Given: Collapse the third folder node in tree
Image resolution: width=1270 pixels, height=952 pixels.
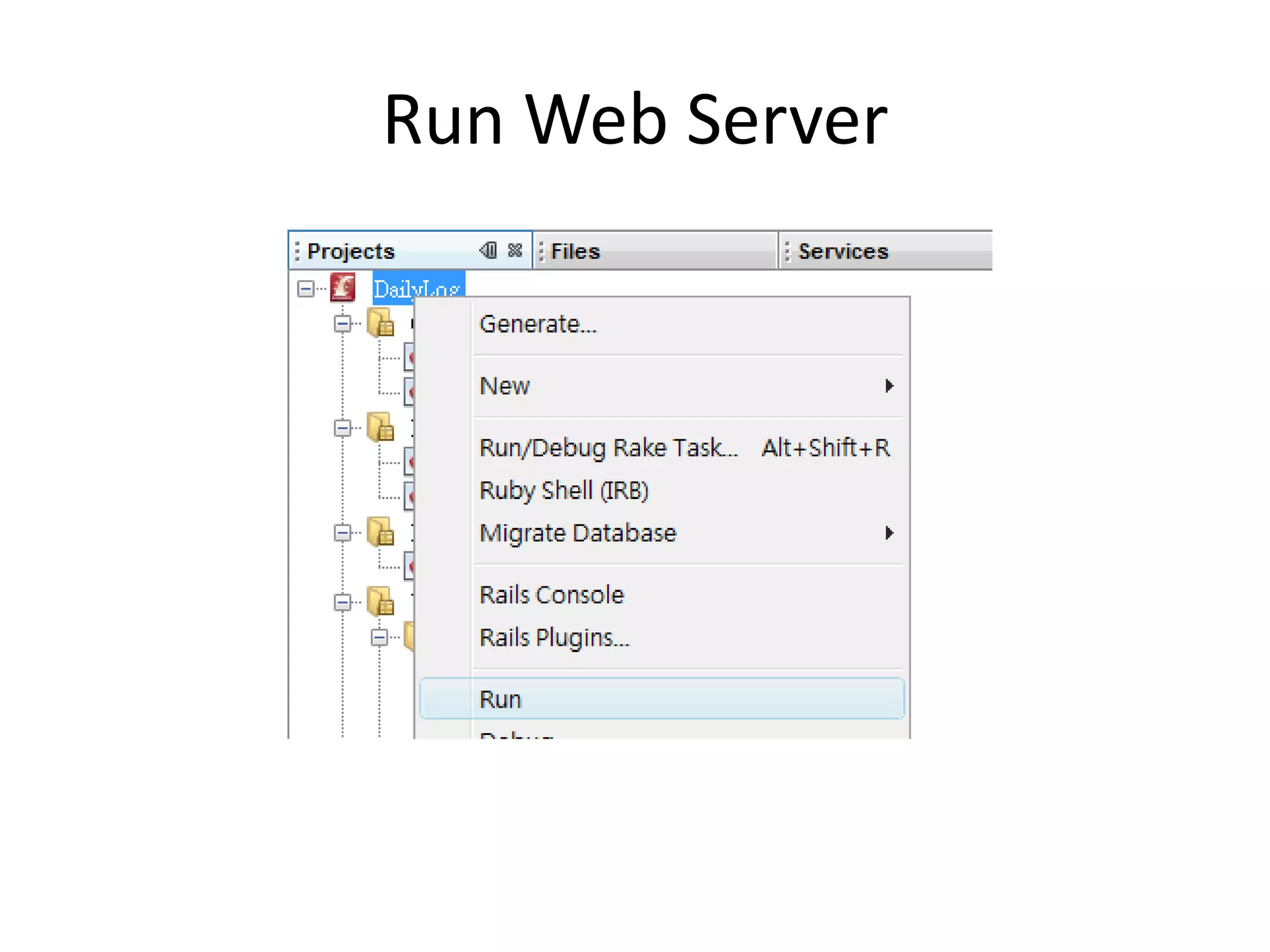Looking at the screenshot, I should tap(342, 533).
